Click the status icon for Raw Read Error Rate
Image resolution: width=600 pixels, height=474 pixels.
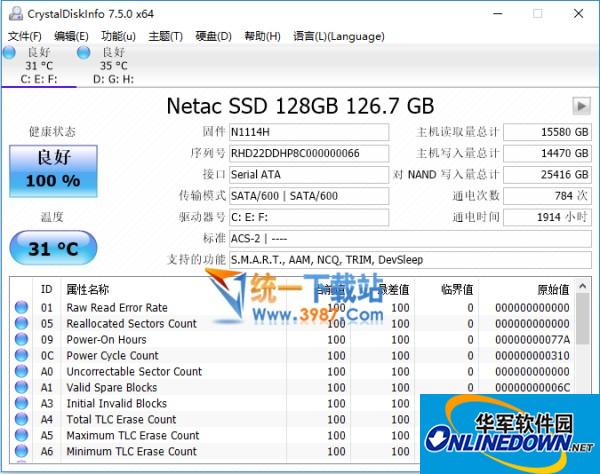[21, 308]
